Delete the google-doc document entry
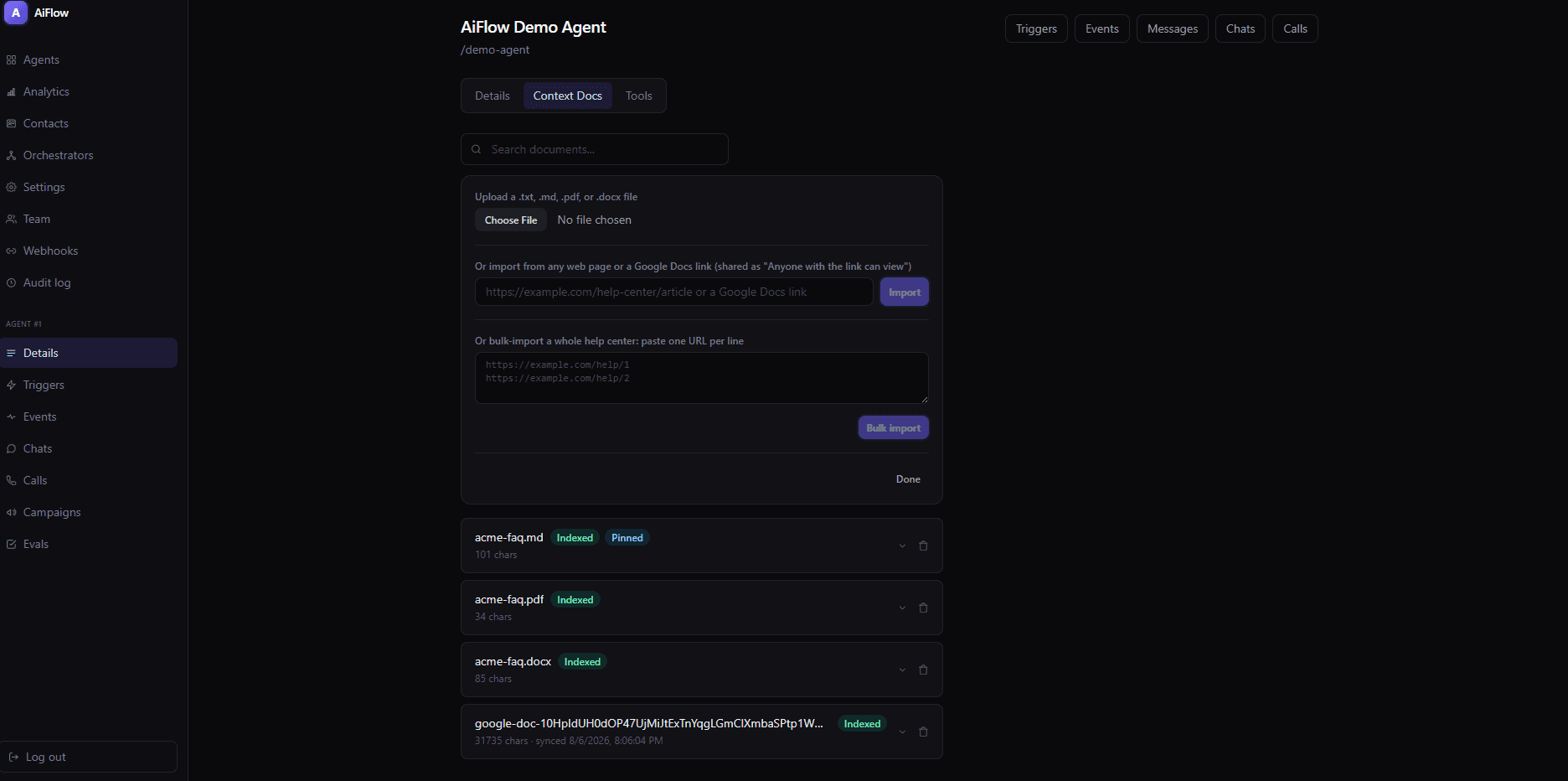 tap(923, 732)
